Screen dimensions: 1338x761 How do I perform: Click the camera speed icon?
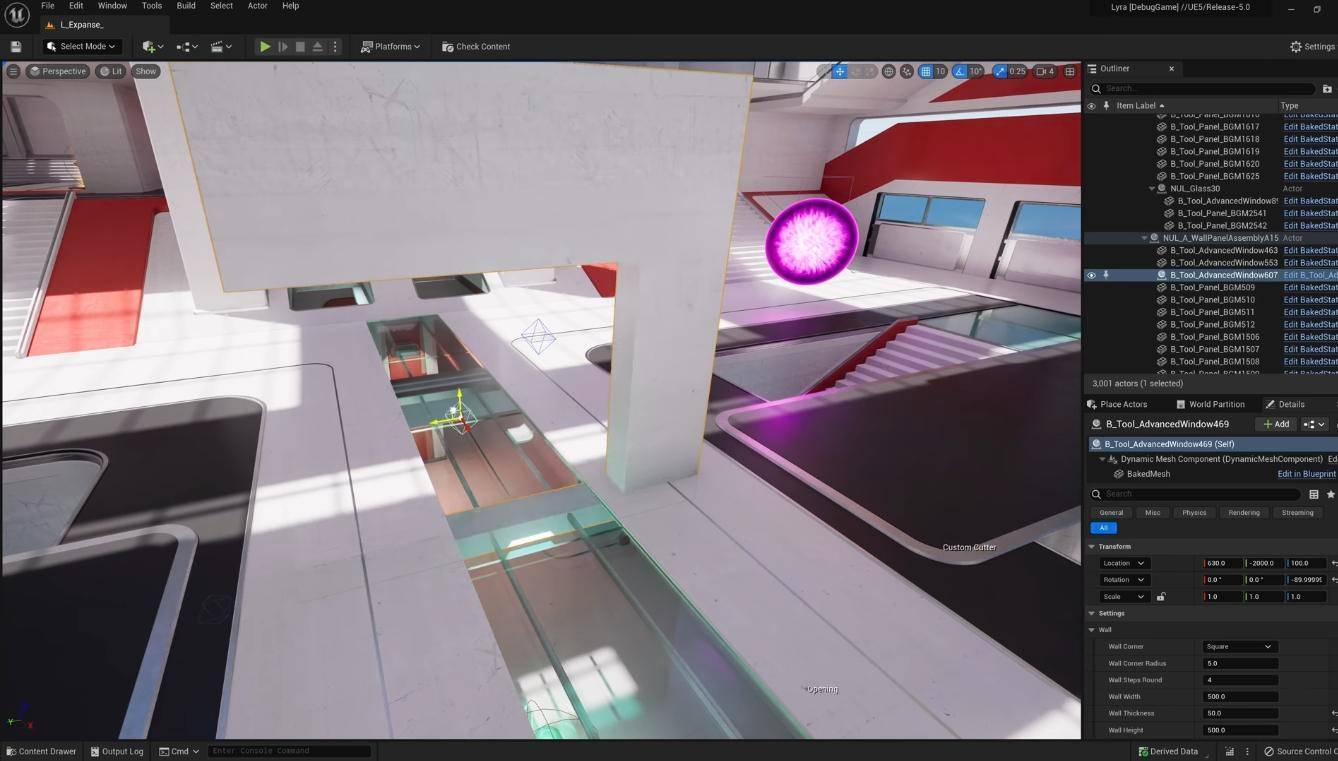[1044, 71]
